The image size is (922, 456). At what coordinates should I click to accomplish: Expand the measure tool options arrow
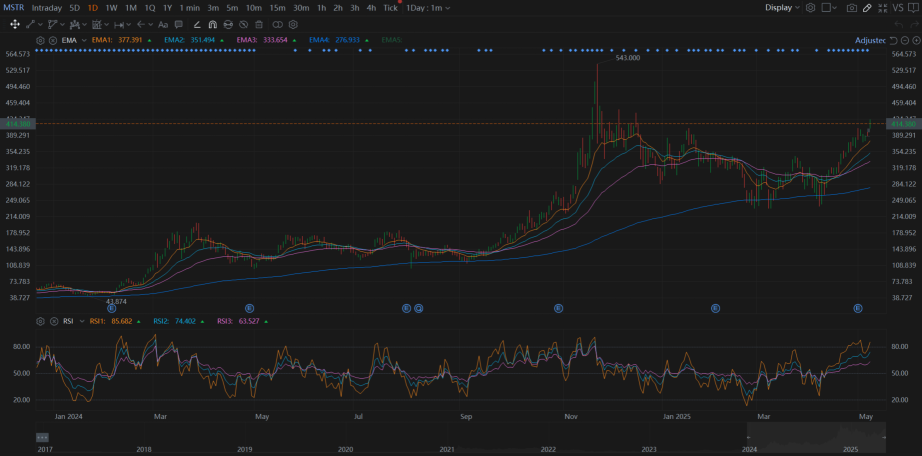[106, 25]
